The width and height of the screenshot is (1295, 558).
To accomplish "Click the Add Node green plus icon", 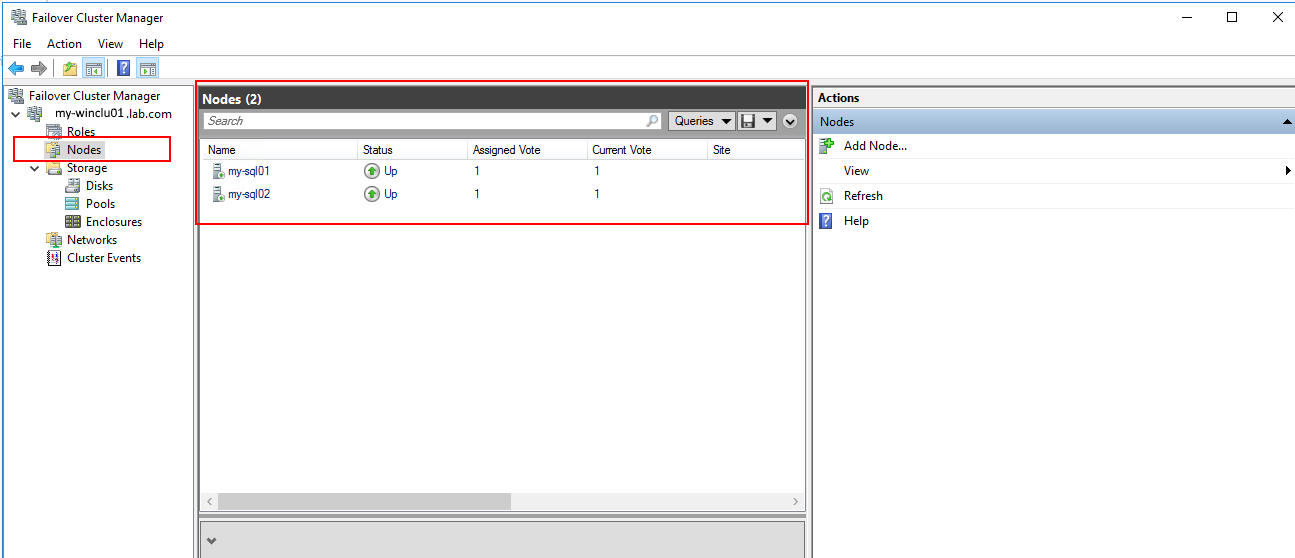I will coord(826,146).
